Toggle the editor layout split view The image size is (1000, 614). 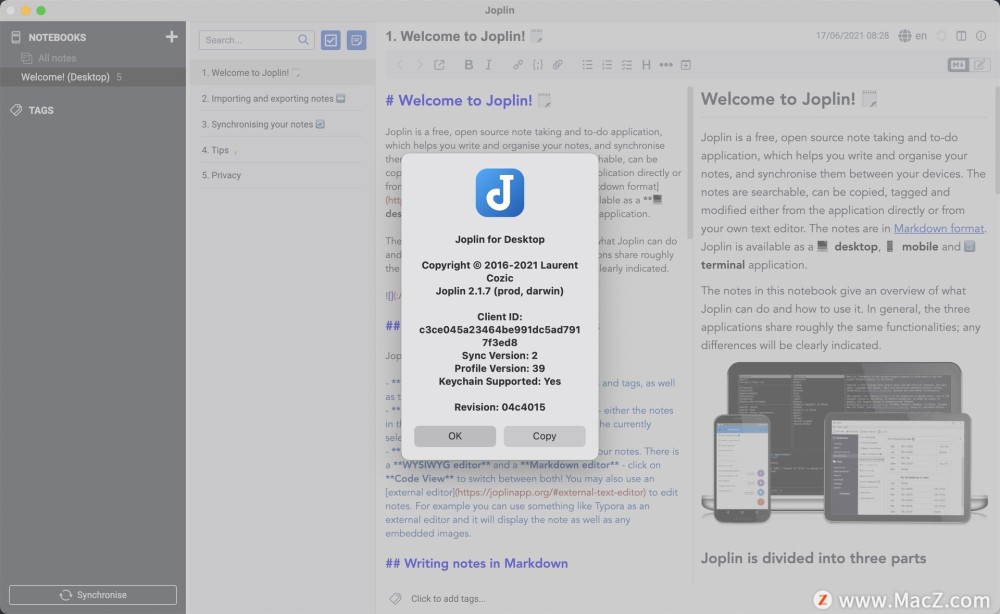961,36
